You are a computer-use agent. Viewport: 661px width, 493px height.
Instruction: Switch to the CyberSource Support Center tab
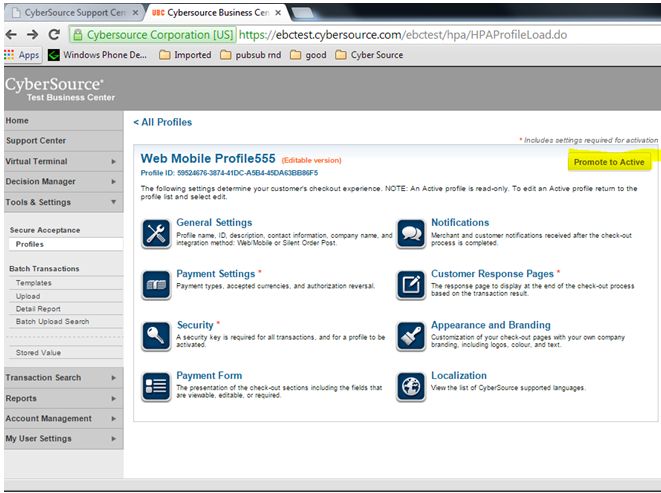(x=74, y=13)
